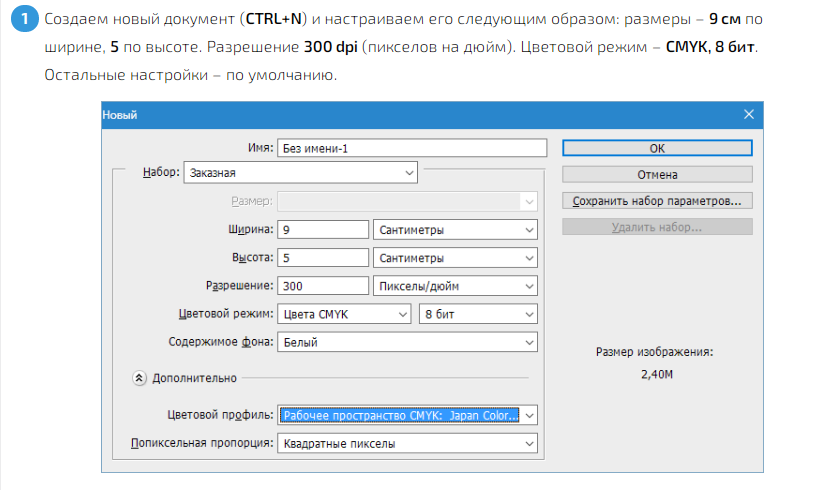Open the disabled Размер dropdown

407,201
